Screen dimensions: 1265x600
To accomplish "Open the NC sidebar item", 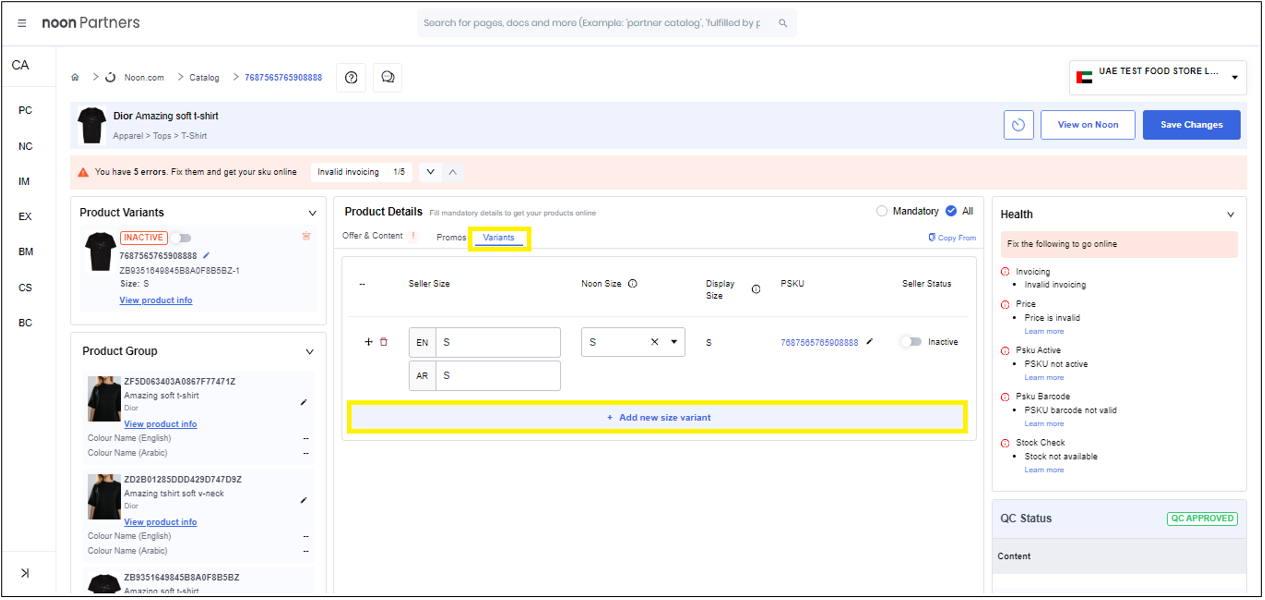I will [25, 146].
